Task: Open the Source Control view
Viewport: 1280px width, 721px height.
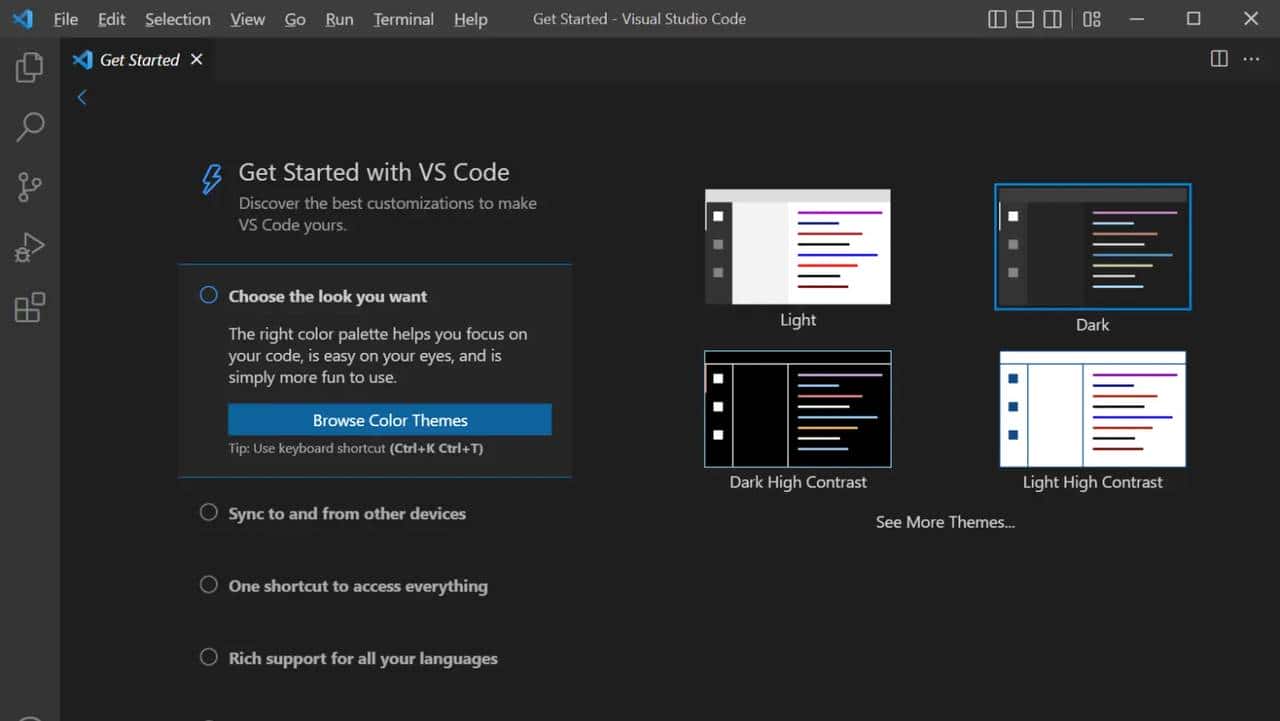Action: click(x=29, y=187)
